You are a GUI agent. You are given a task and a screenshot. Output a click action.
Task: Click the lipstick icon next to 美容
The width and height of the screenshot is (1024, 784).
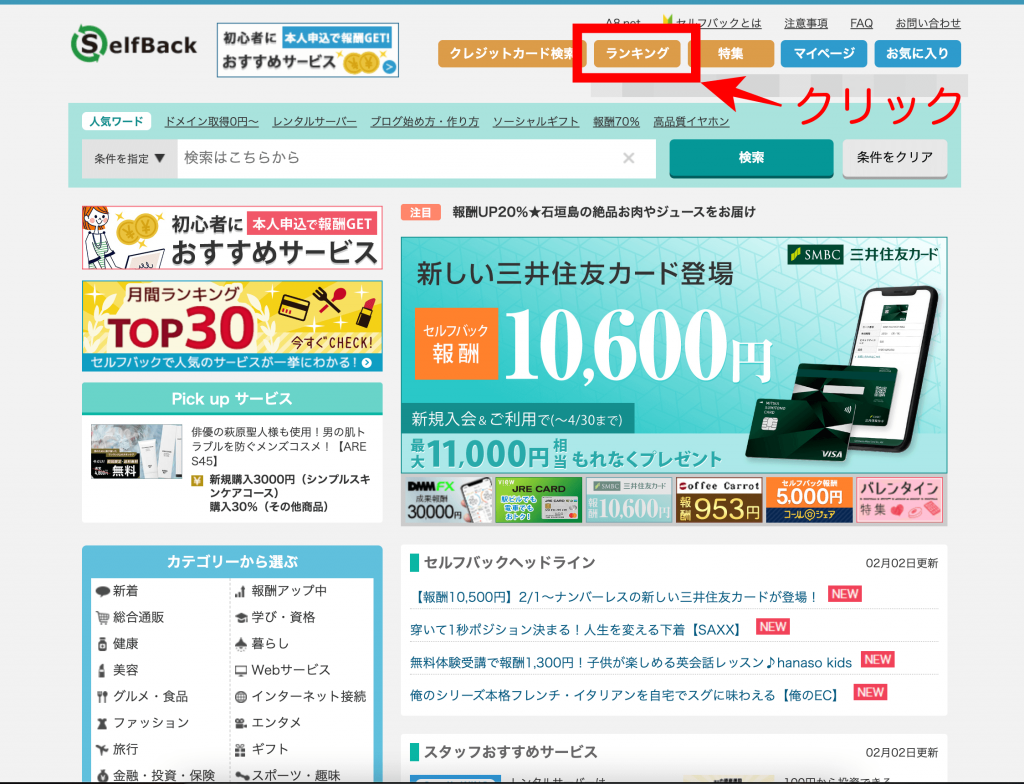point(102,670)
